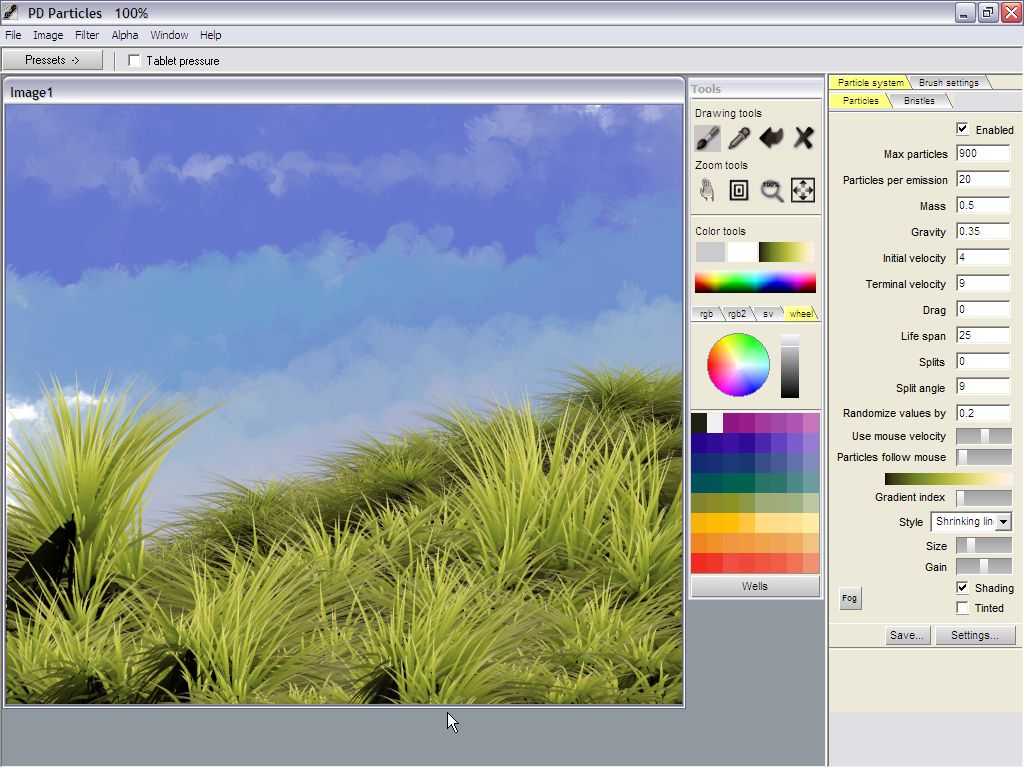Click the fit-to-window square zoom icon
Screen dimensions: 1024x768
[739, 190]
